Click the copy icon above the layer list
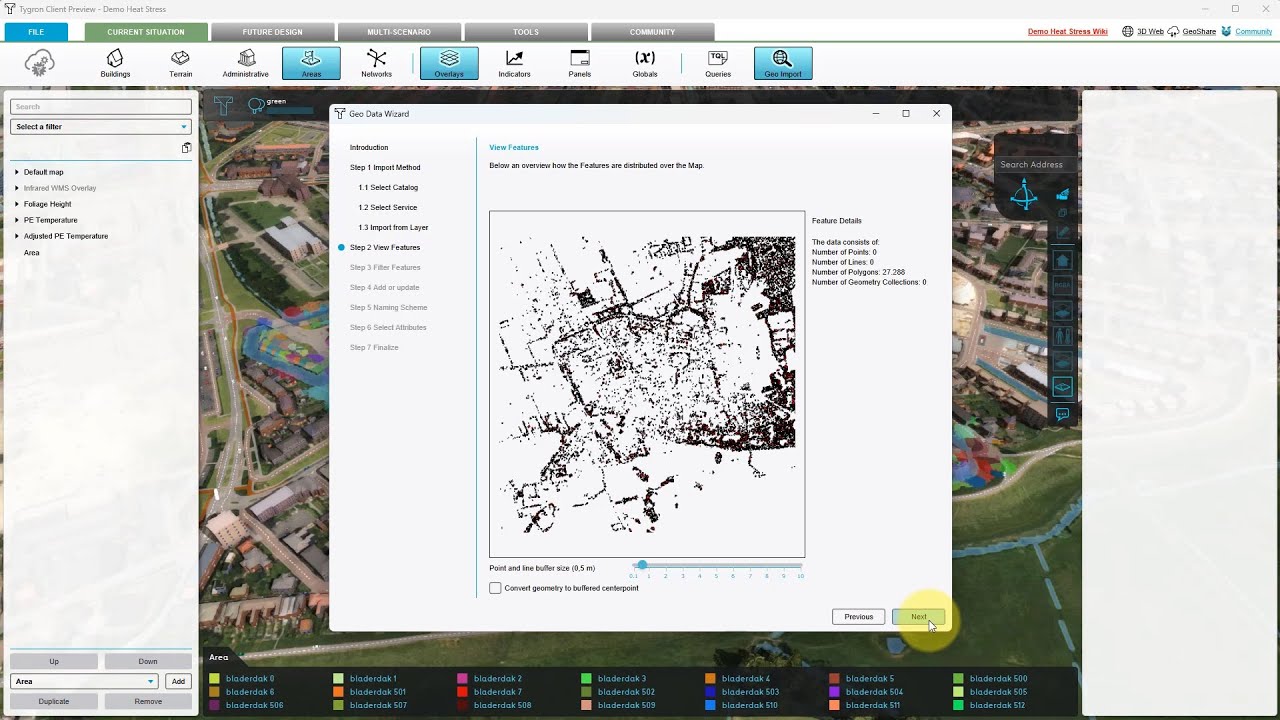This screenshot has height=720, width=1280. (x=186, y=148)
